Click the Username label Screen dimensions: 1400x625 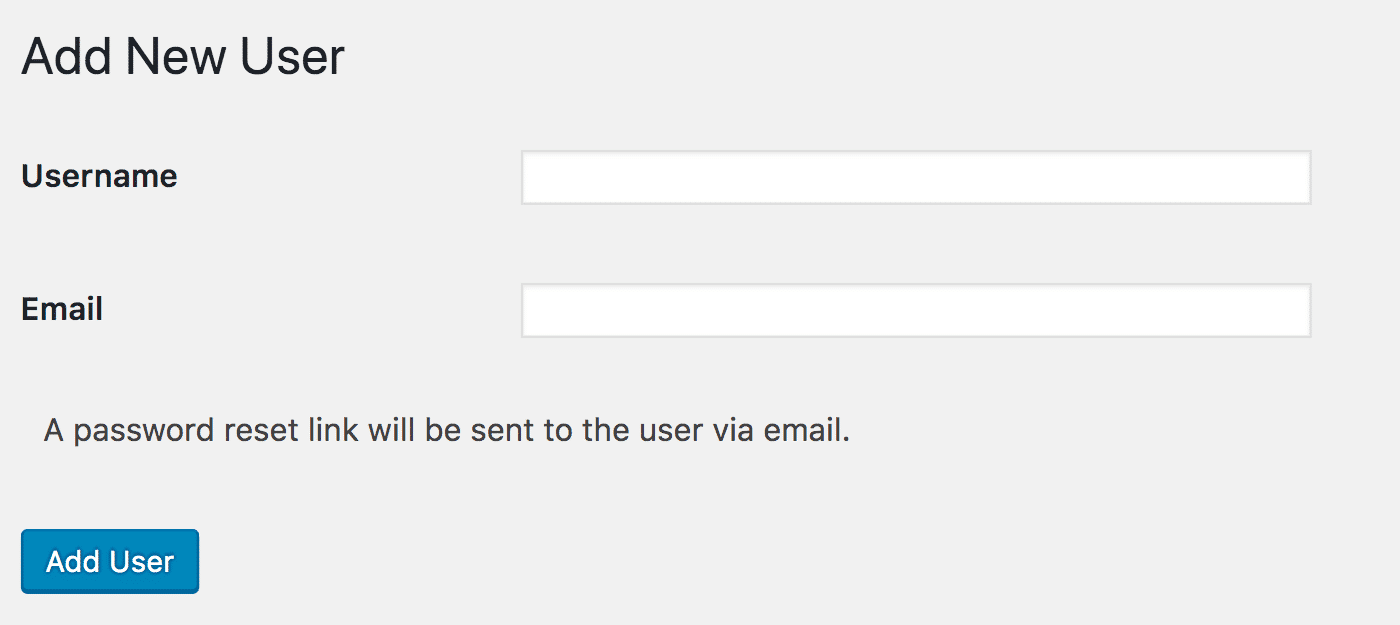(x=98, y=177)
